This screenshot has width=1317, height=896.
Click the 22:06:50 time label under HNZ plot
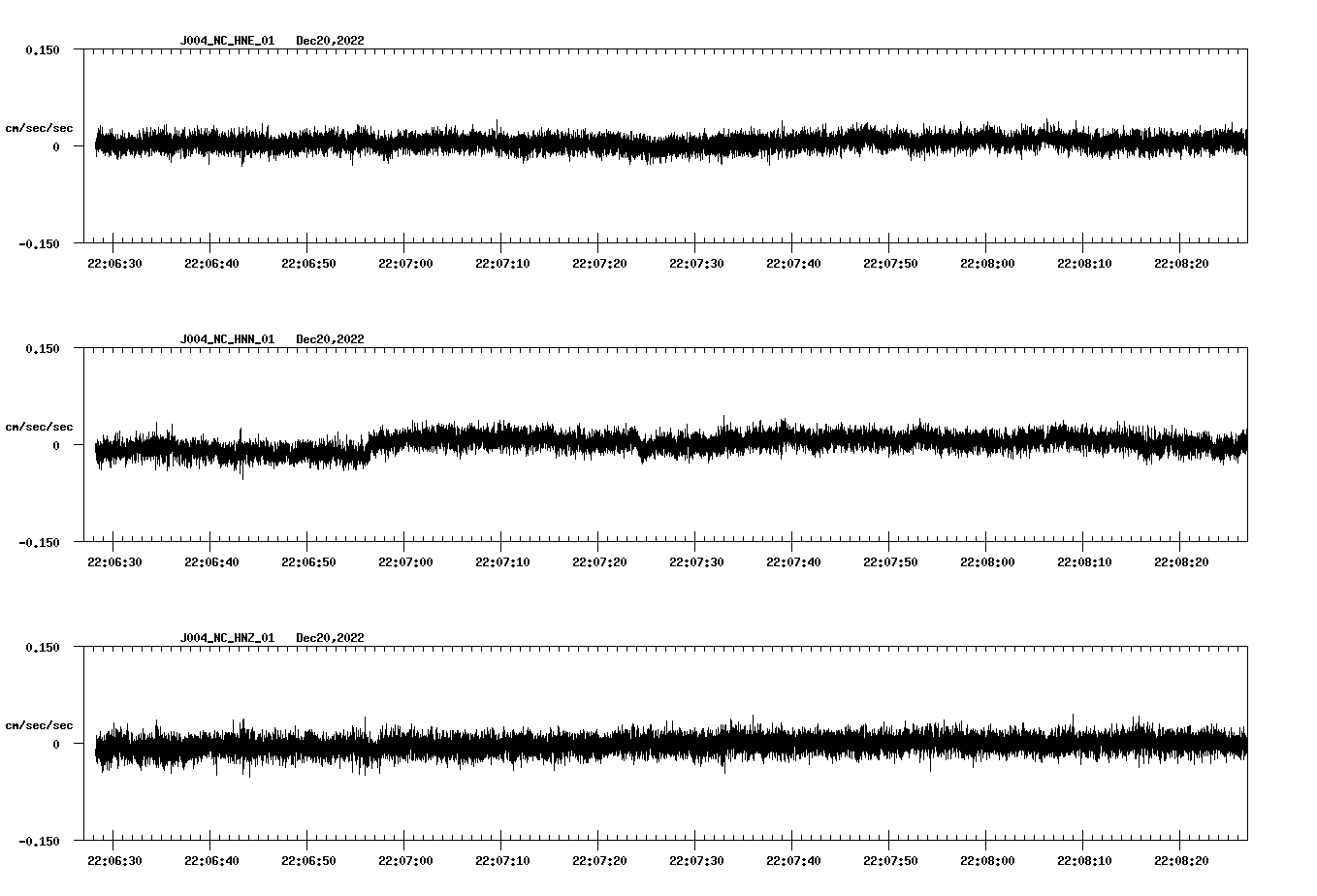click(308, 861)
